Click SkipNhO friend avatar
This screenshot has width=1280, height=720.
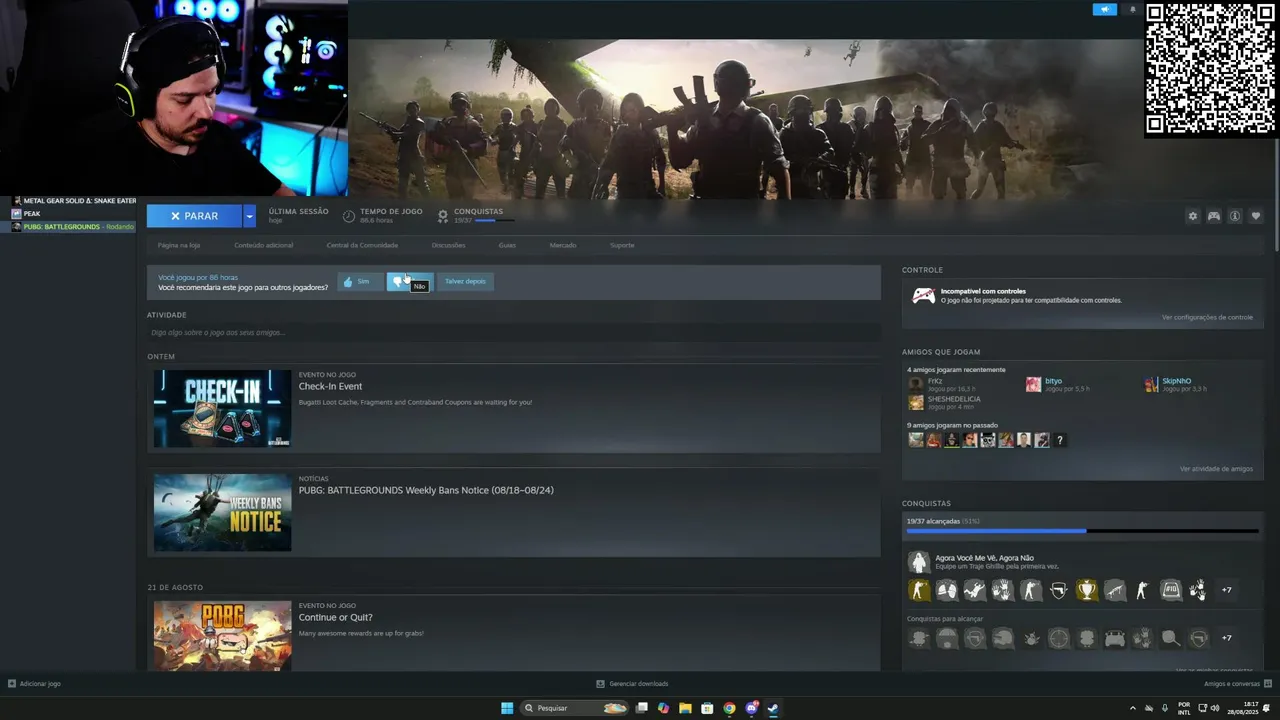click(x=1152, y=384)
